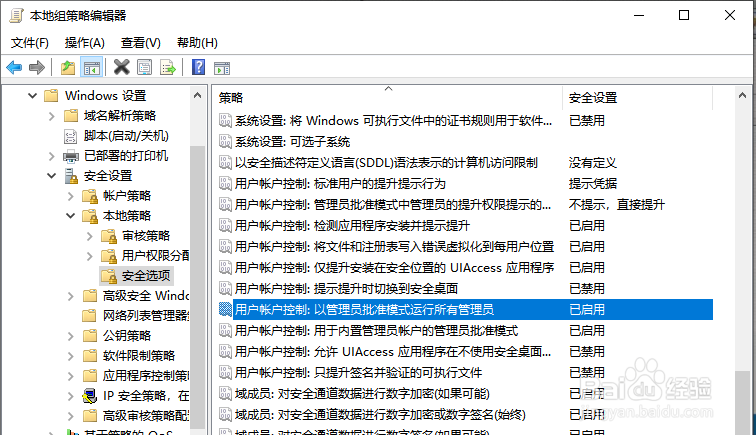
Task: Open the Properties toolbar icon
Action: point(145,67)
